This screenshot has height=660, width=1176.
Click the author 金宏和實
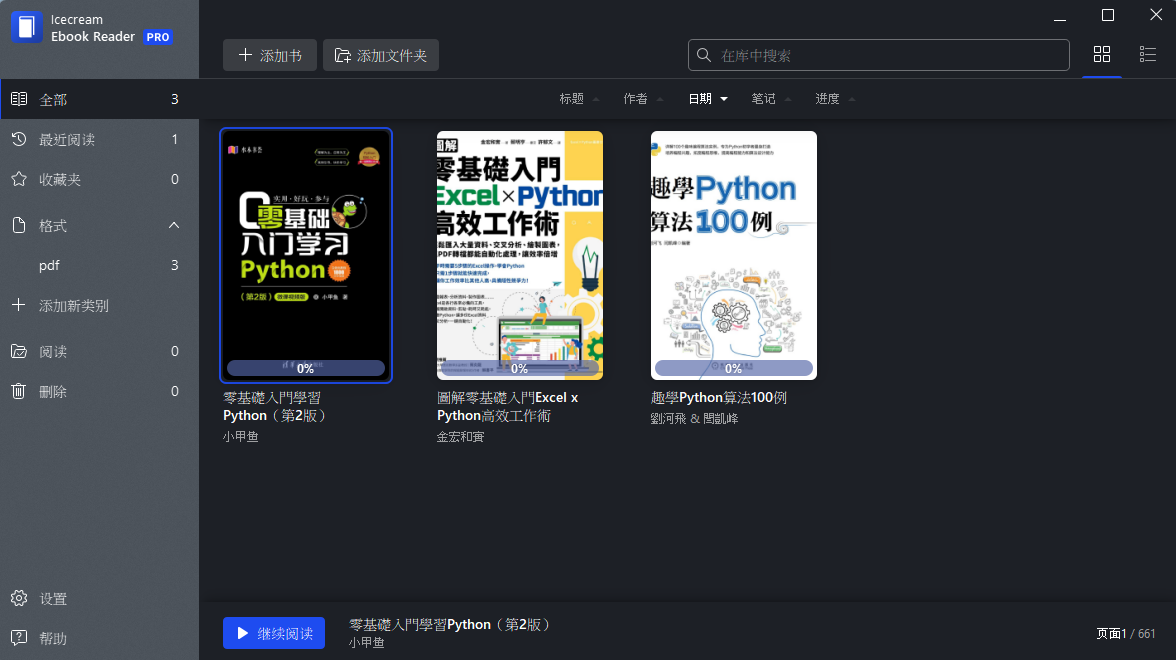click(x=460, y=436)
